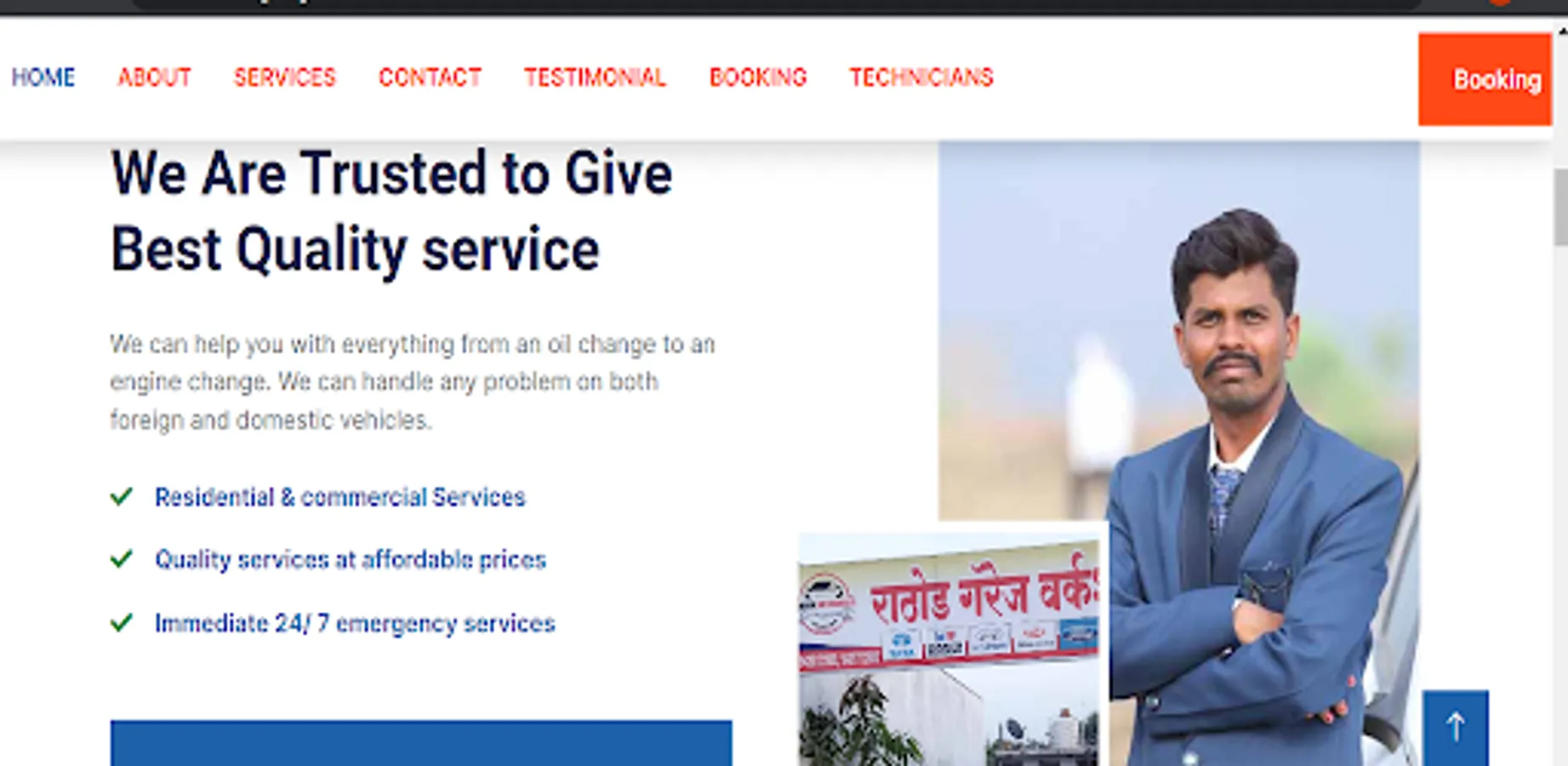Click the Quality services at affordable prices text
1568x766 pixels.
pyautogui.click(x=351, y=560)
